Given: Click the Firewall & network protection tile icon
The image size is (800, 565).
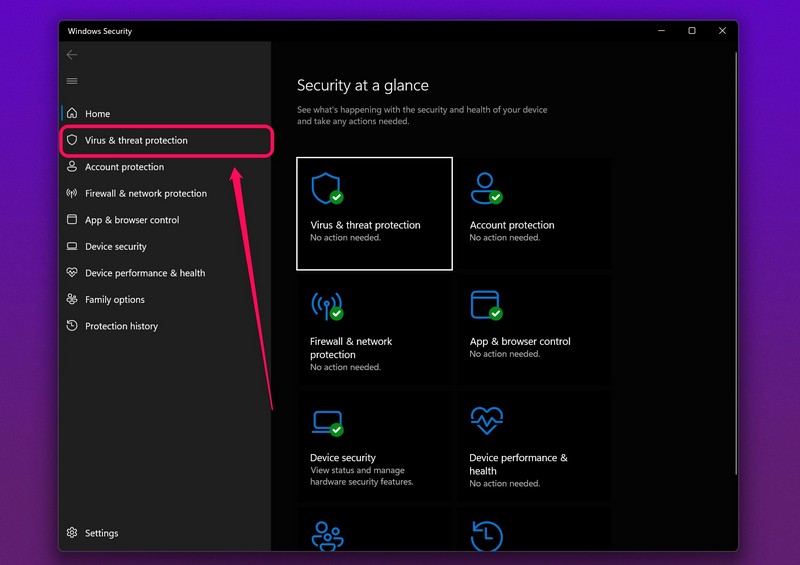Looking at the screenshot, I should (x=327, y=305).
